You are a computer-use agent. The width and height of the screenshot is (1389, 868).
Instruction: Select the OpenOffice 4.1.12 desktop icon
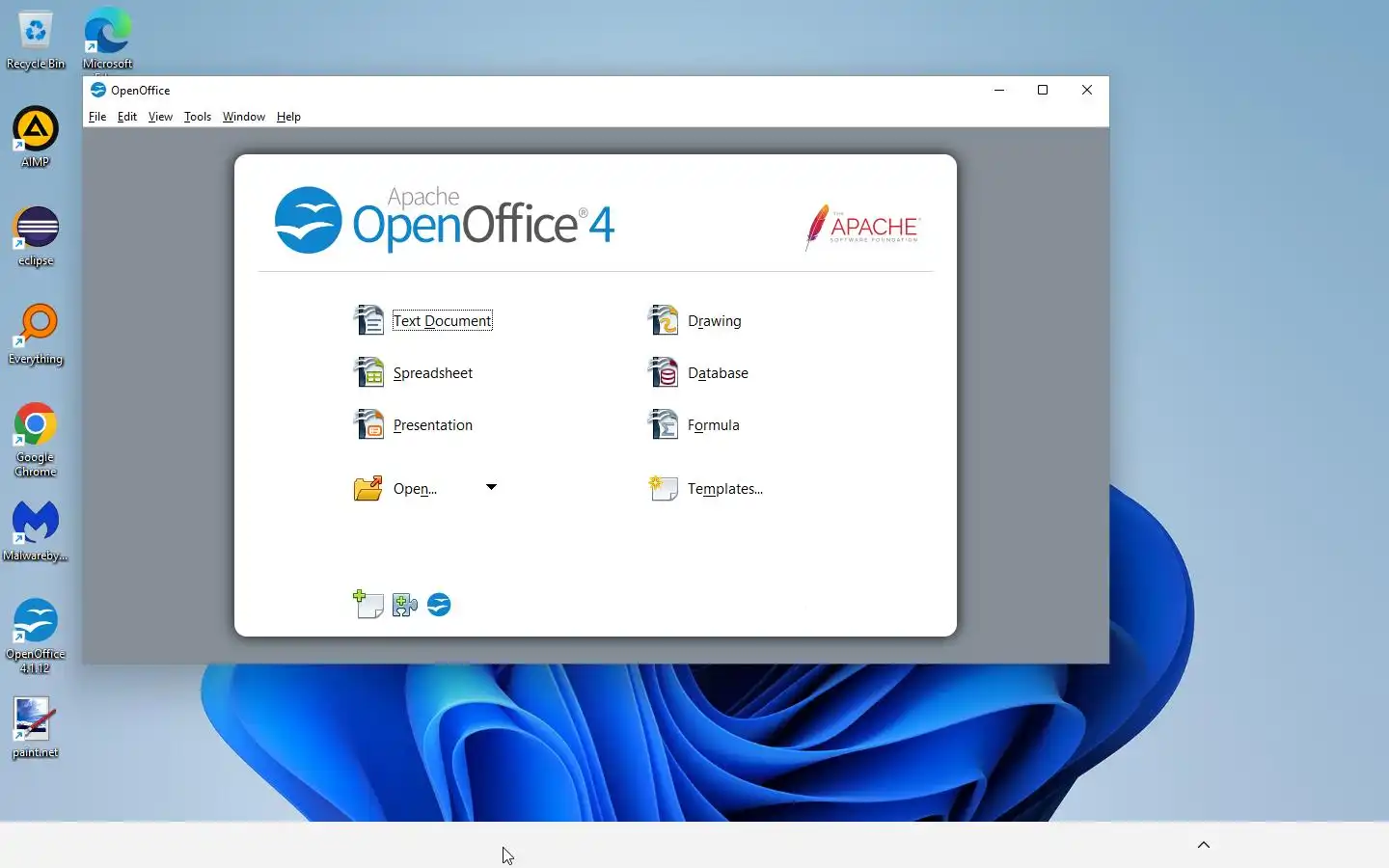click(36, 637)
